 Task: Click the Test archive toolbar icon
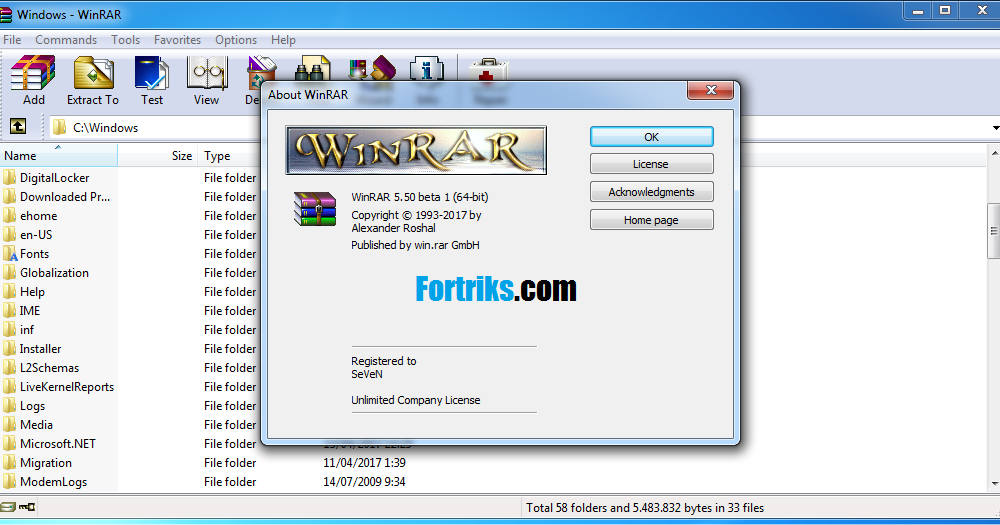pos(152,72)
